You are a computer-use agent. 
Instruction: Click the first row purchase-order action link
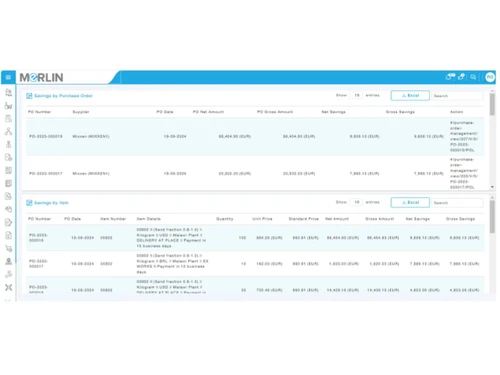coord(464,136)
